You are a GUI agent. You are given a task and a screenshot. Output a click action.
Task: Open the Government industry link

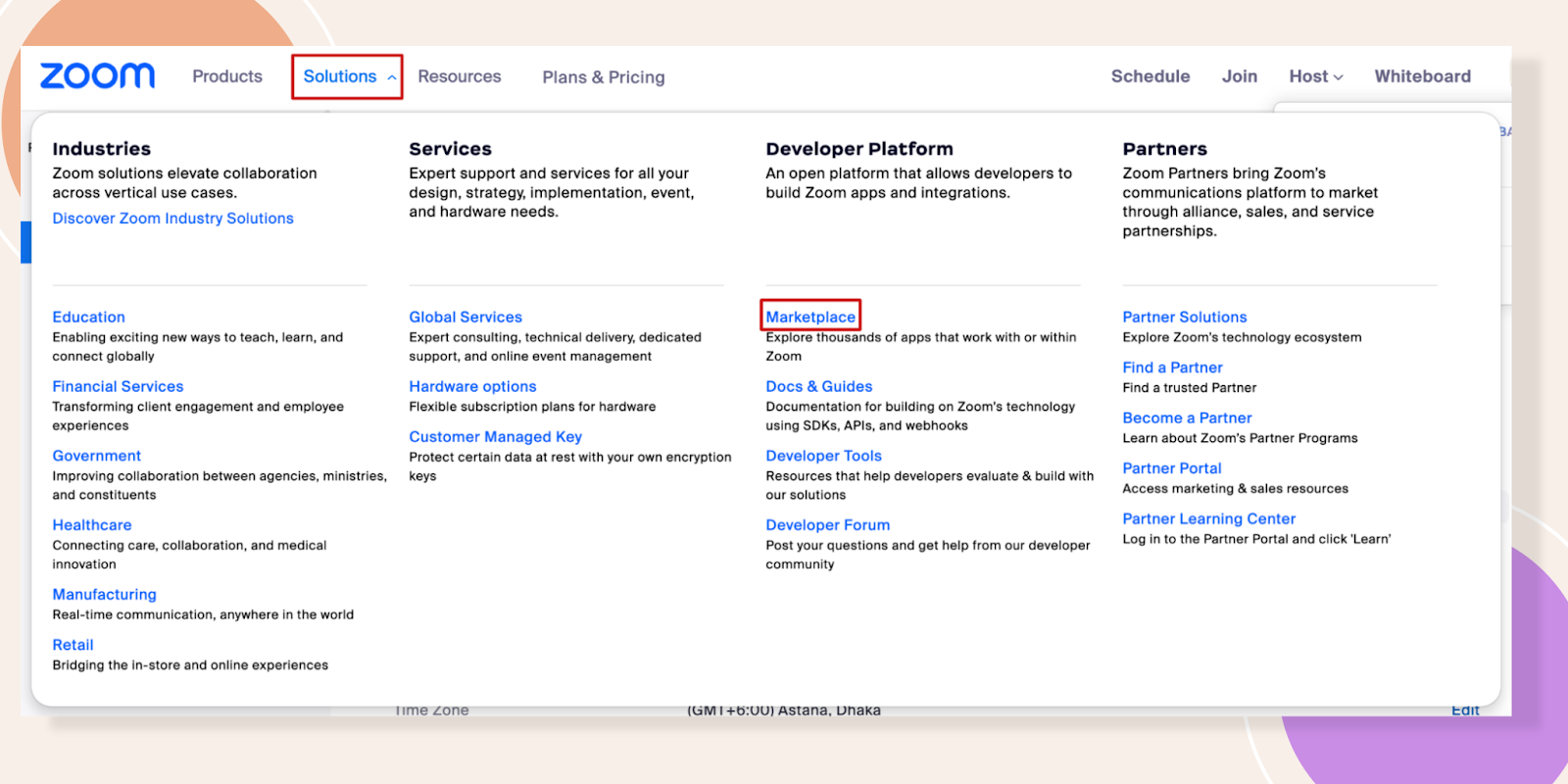click(97, 456)
